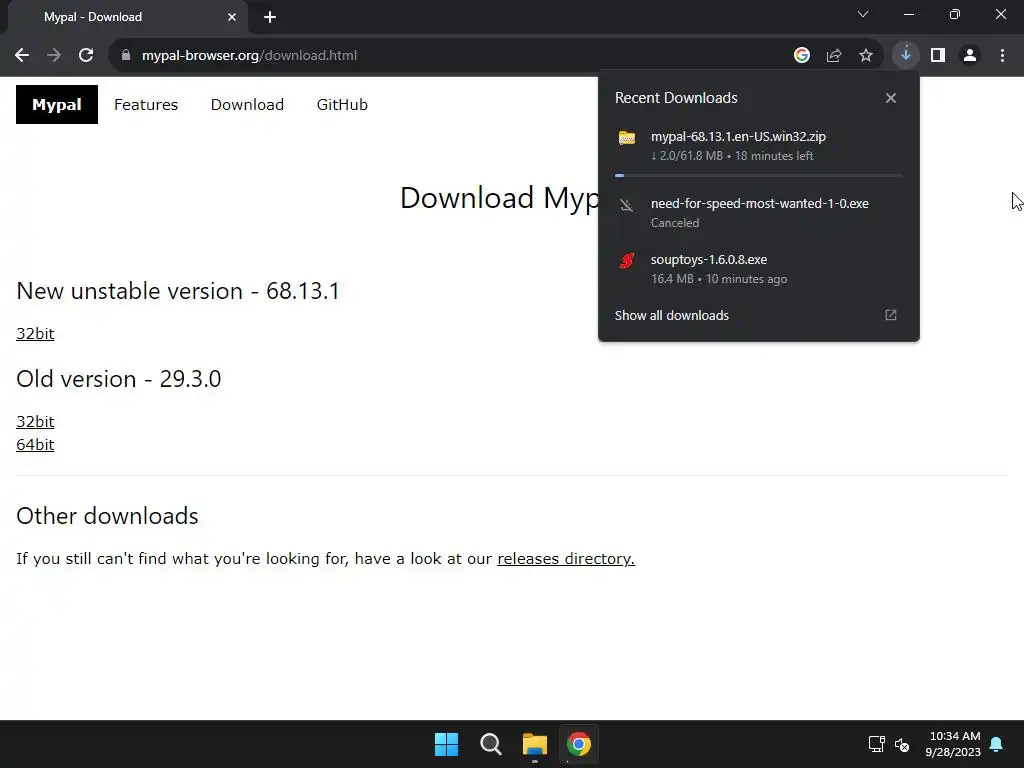1024x768 pixels.
Task: Open Windows taskbar search
Action: tap(490, 744)
